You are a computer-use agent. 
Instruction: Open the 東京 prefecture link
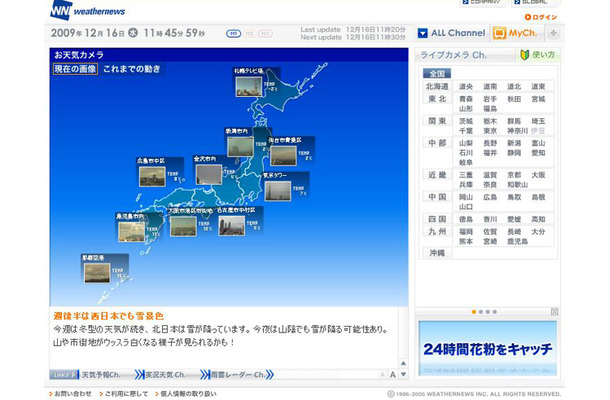490,131
